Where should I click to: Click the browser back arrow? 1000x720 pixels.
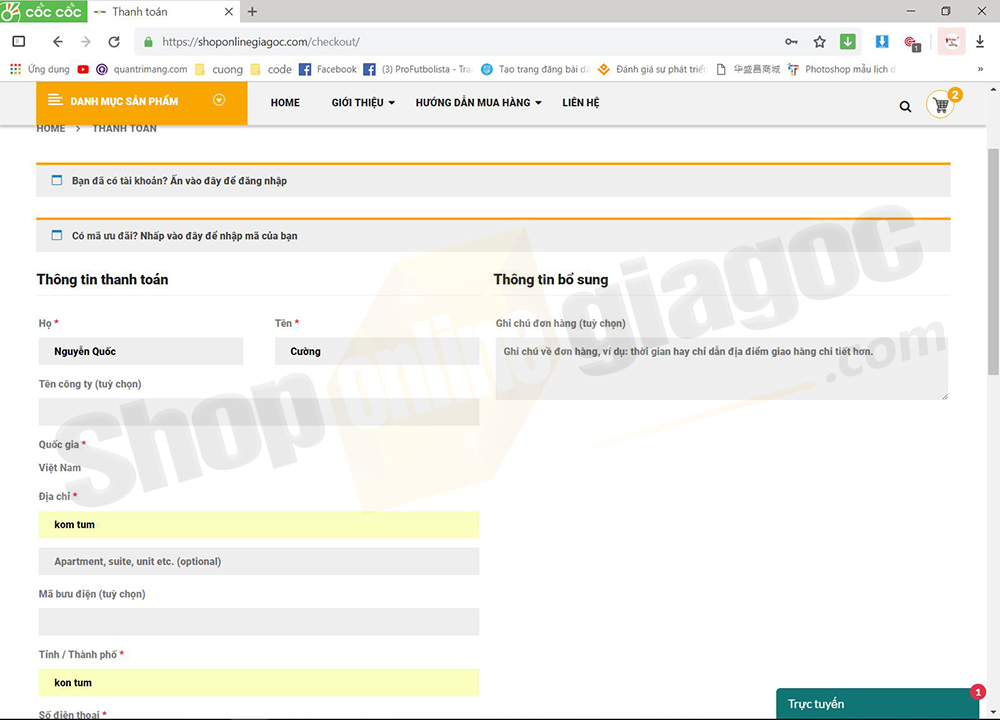(x=58, y=42)
